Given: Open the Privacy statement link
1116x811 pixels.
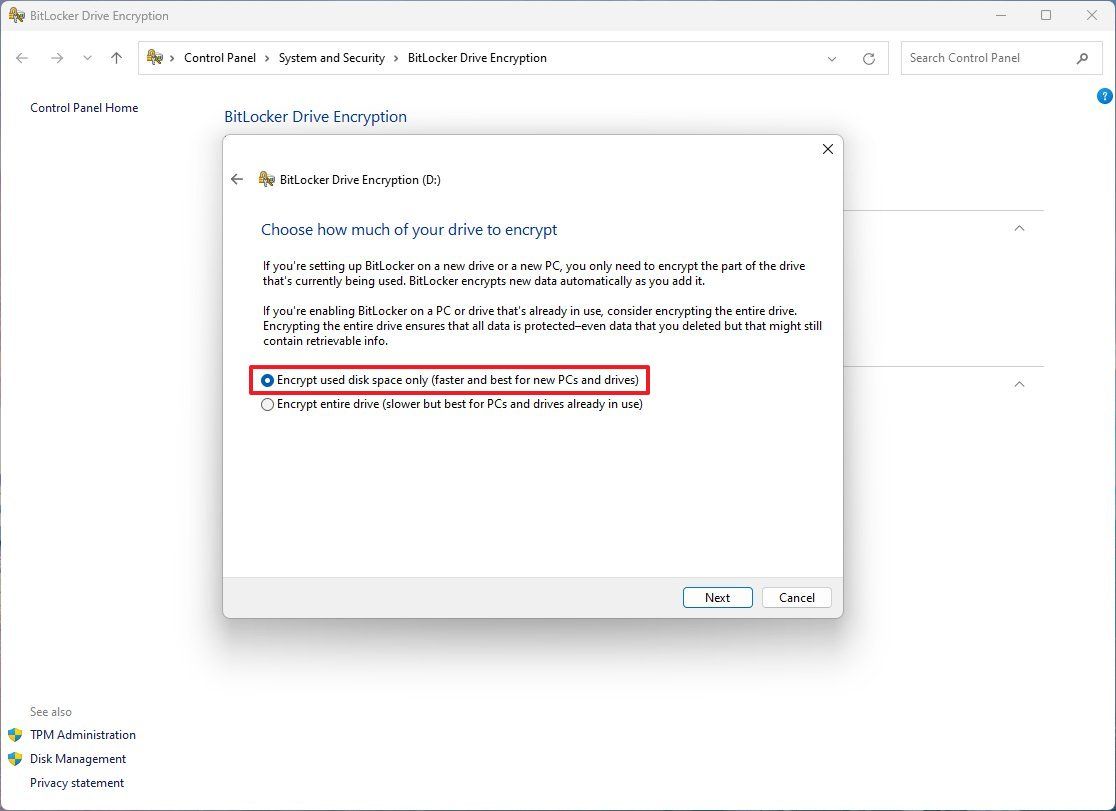Looking at the screenshot, I should (x=77, y=783).
